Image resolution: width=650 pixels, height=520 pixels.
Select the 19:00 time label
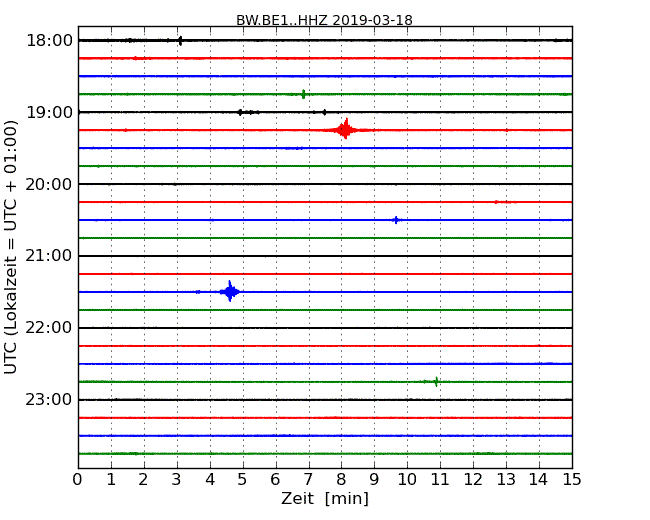pyautogui.click(x=49, y=112)
